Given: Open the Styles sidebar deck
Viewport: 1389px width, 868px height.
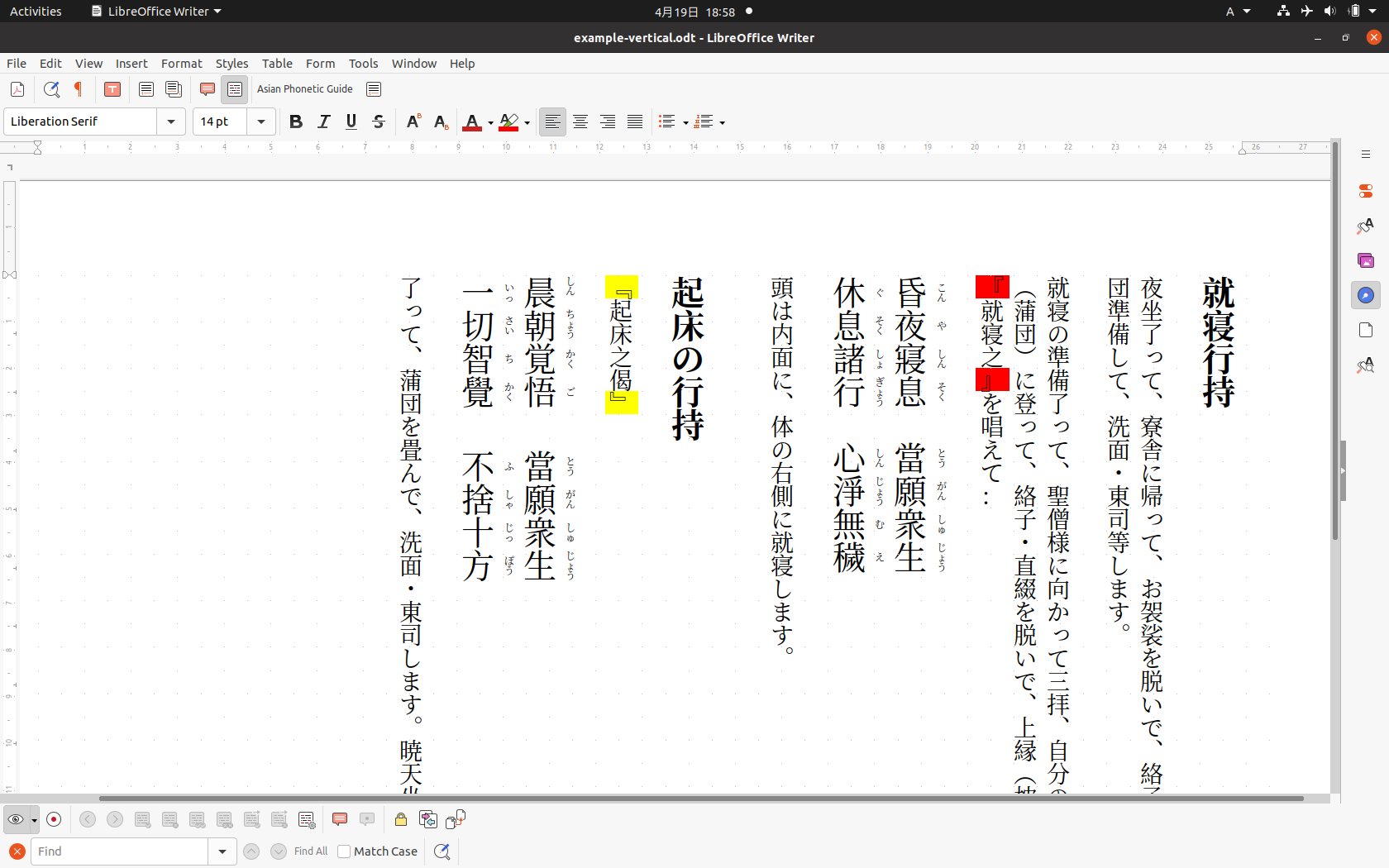Looking at the screenshot, I should point(1366,226).
